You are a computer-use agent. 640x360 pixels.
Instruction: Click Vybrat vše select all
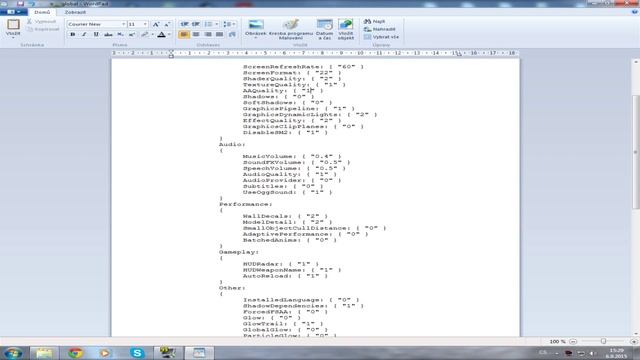coord(381,37)
